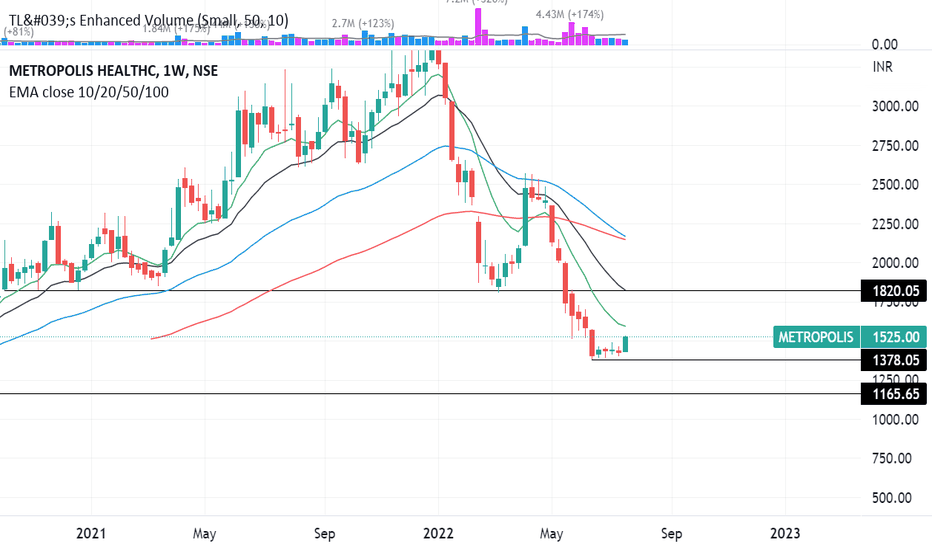Click the 750.00 price axis value
This screenshot has width=932, height=550.
[892, 458]
